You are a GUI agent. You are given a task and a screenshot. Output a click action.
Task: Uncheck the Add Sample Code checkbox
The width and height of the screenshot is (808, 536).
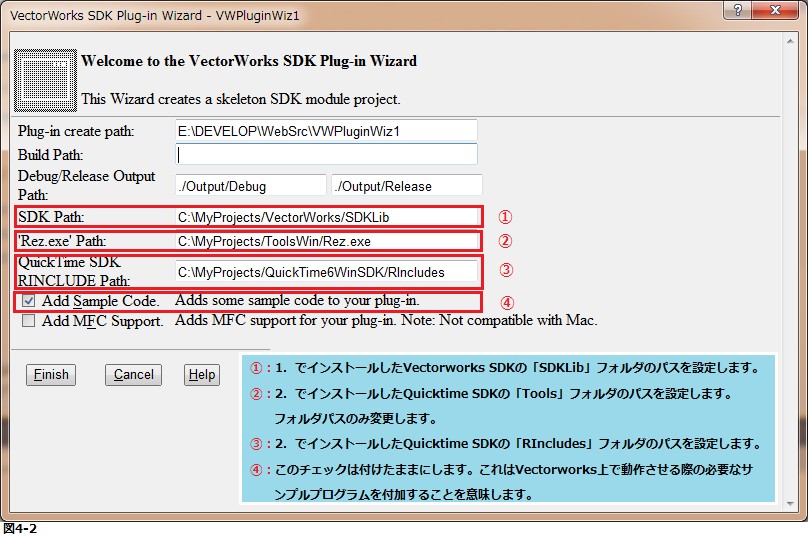pyautogui.click(x=29, y=301)
